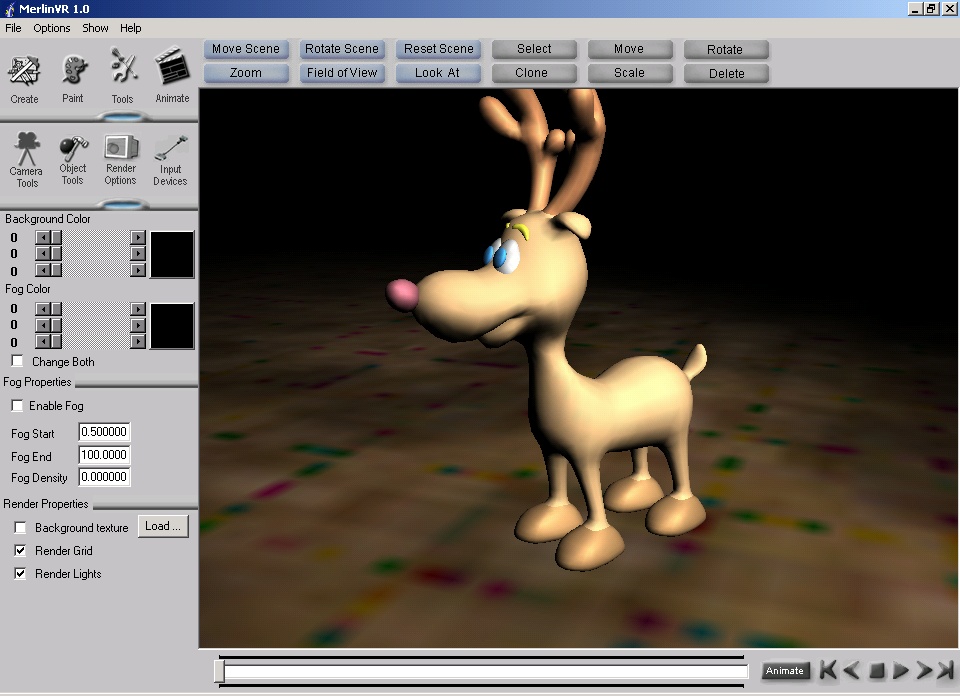
Task: Open the Animate clapperboard panel
Action: pyautogui.click(x=172, y=75)
